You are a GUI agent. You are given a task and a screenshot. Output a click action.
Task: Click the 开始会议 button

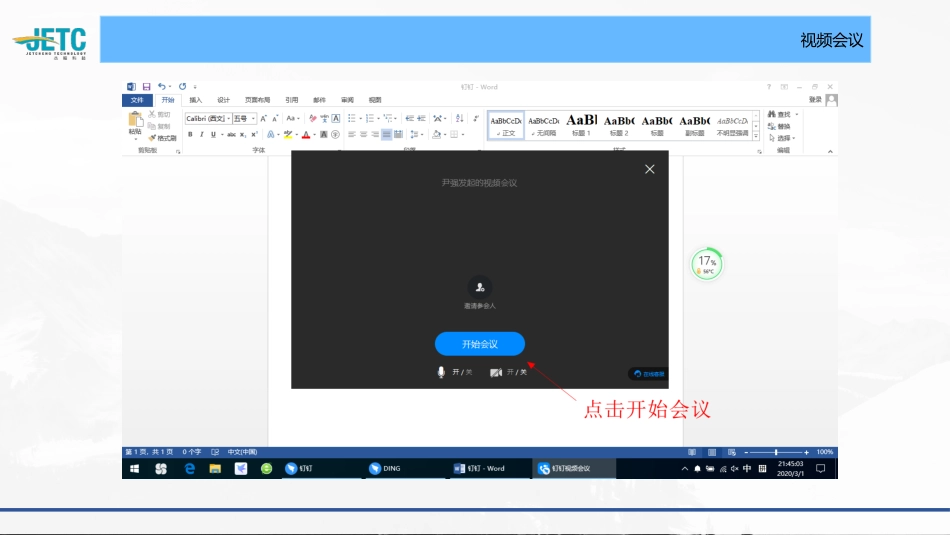coord(479,344)
